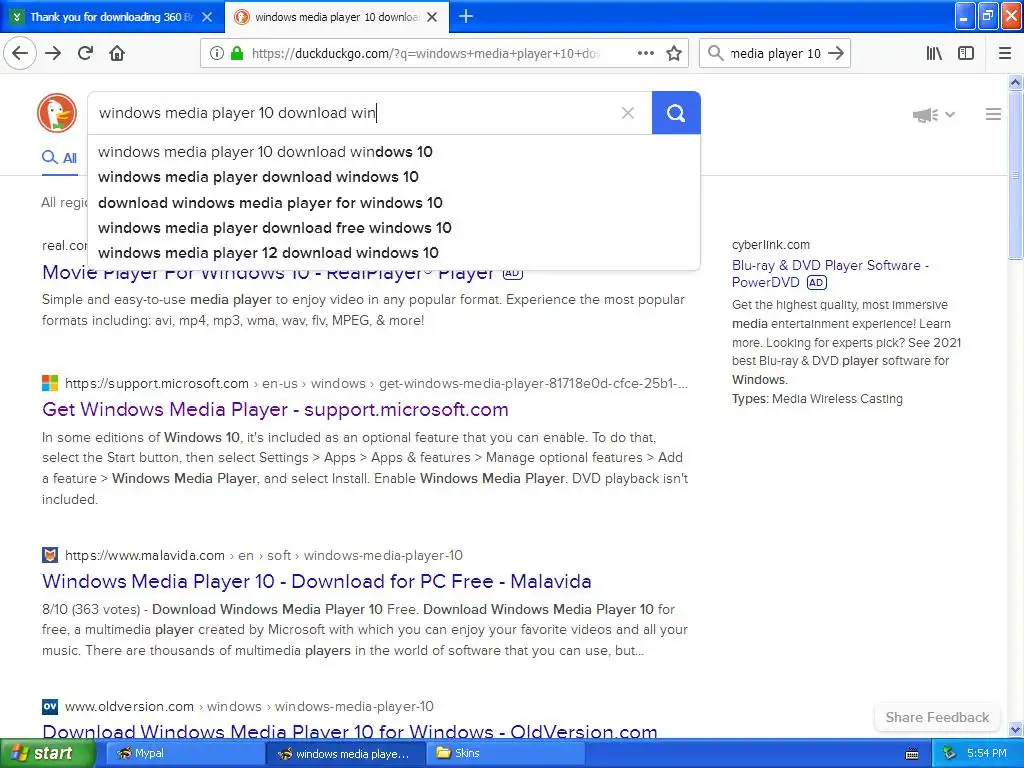Image resolution: width=1024 pixels, height=768 pixels.
Task: Choose suggestion 'download windows media player for windows 10'
Action: coord(270,202)
